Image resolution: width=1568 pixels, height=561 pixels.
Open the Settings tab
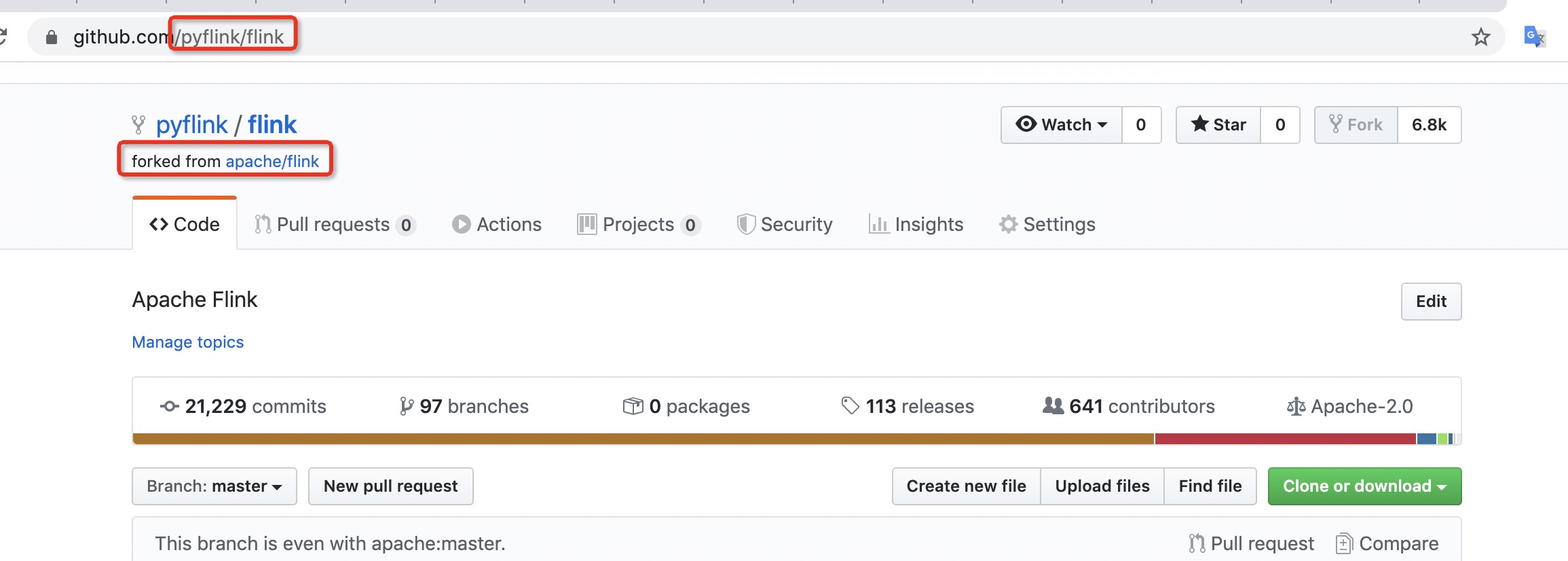(1047, 224)
